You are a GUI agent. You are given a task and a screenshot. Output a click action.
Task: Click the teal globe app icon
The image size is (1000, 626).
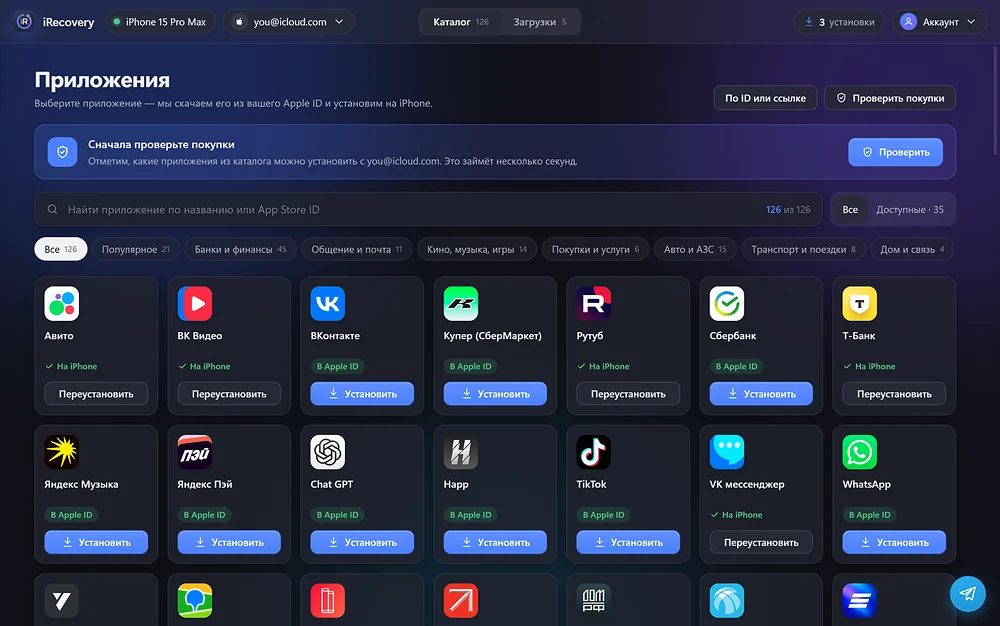[x=727, y=601]
